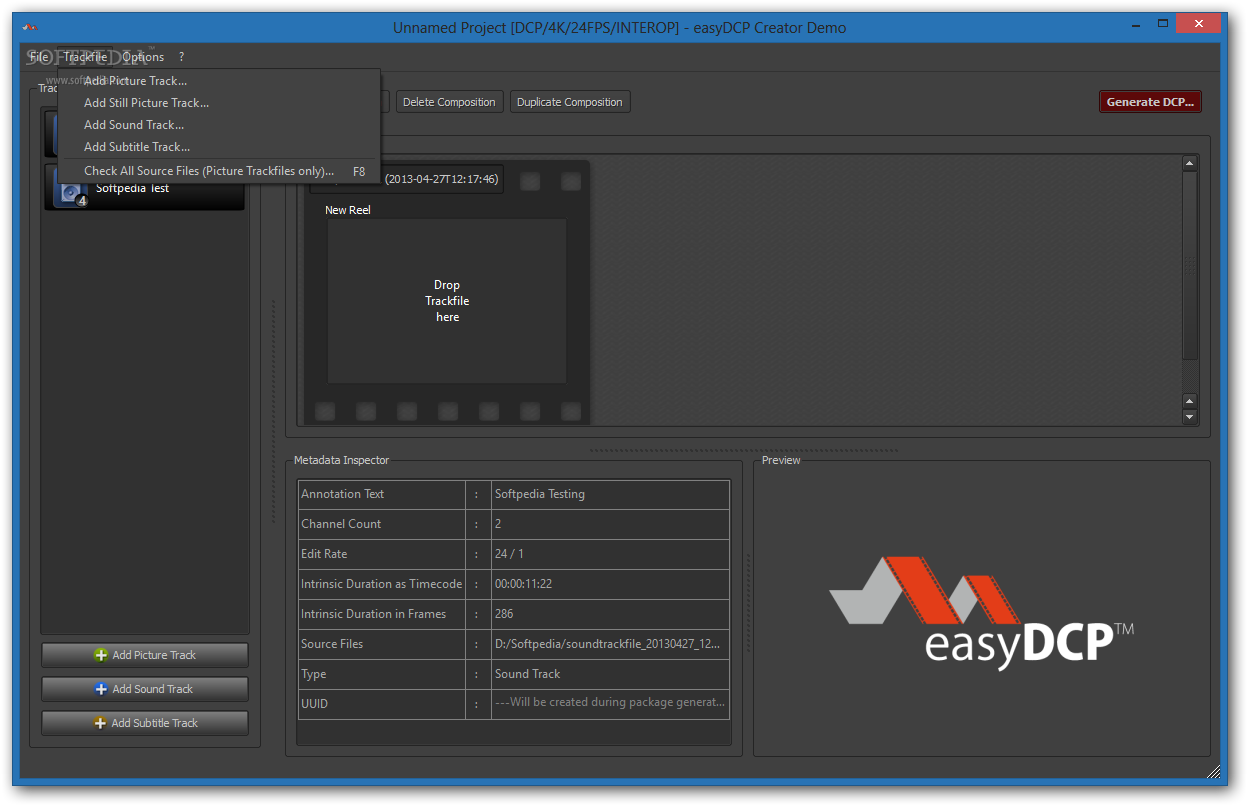The height and width of the screenshot is (806, 1248).
Task: Minimize the easyDCP Creator window
Action: click(1136, 24)
